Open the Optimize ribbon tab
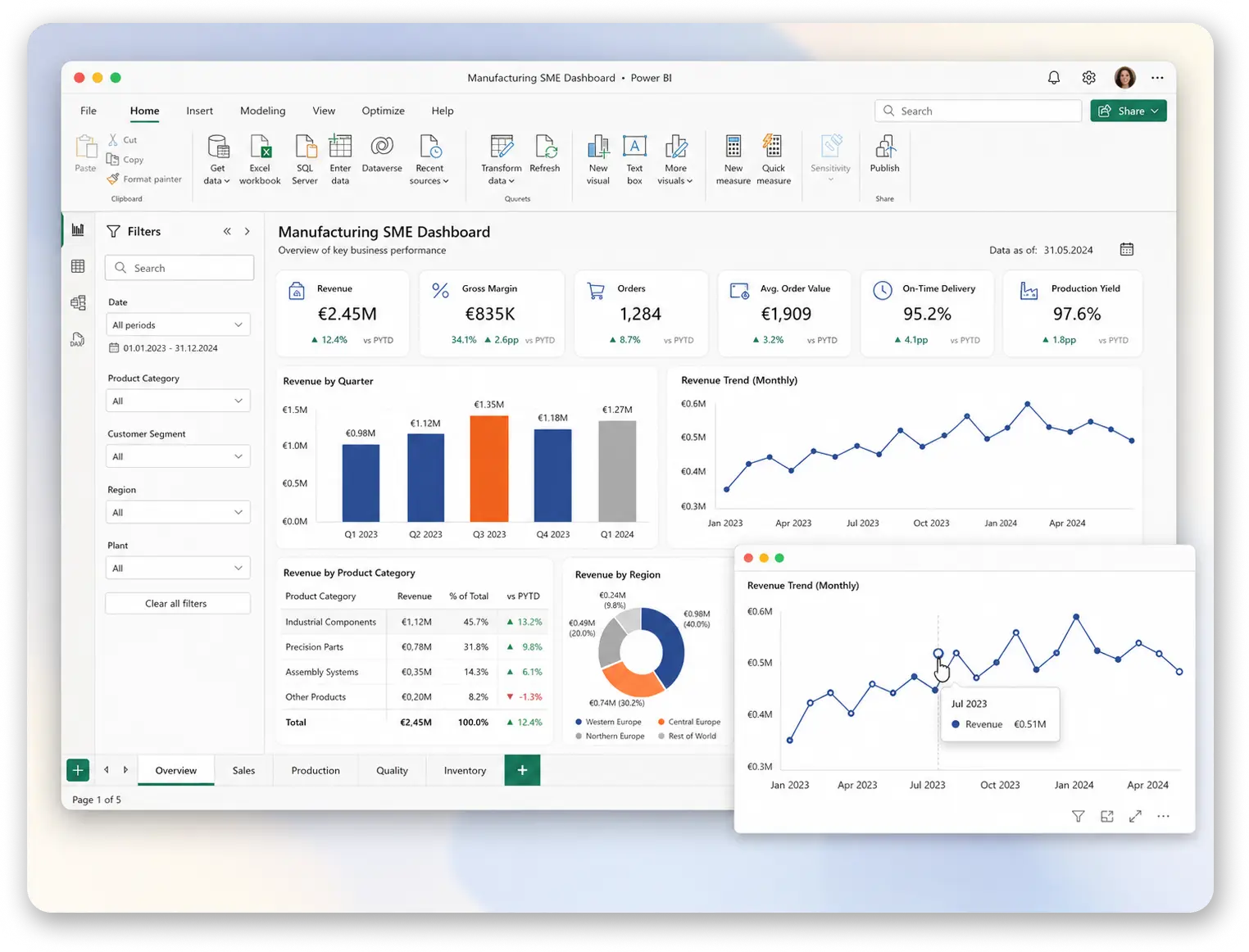Image resolution: width=1249 pixels, height=952 pixels. 383,111
